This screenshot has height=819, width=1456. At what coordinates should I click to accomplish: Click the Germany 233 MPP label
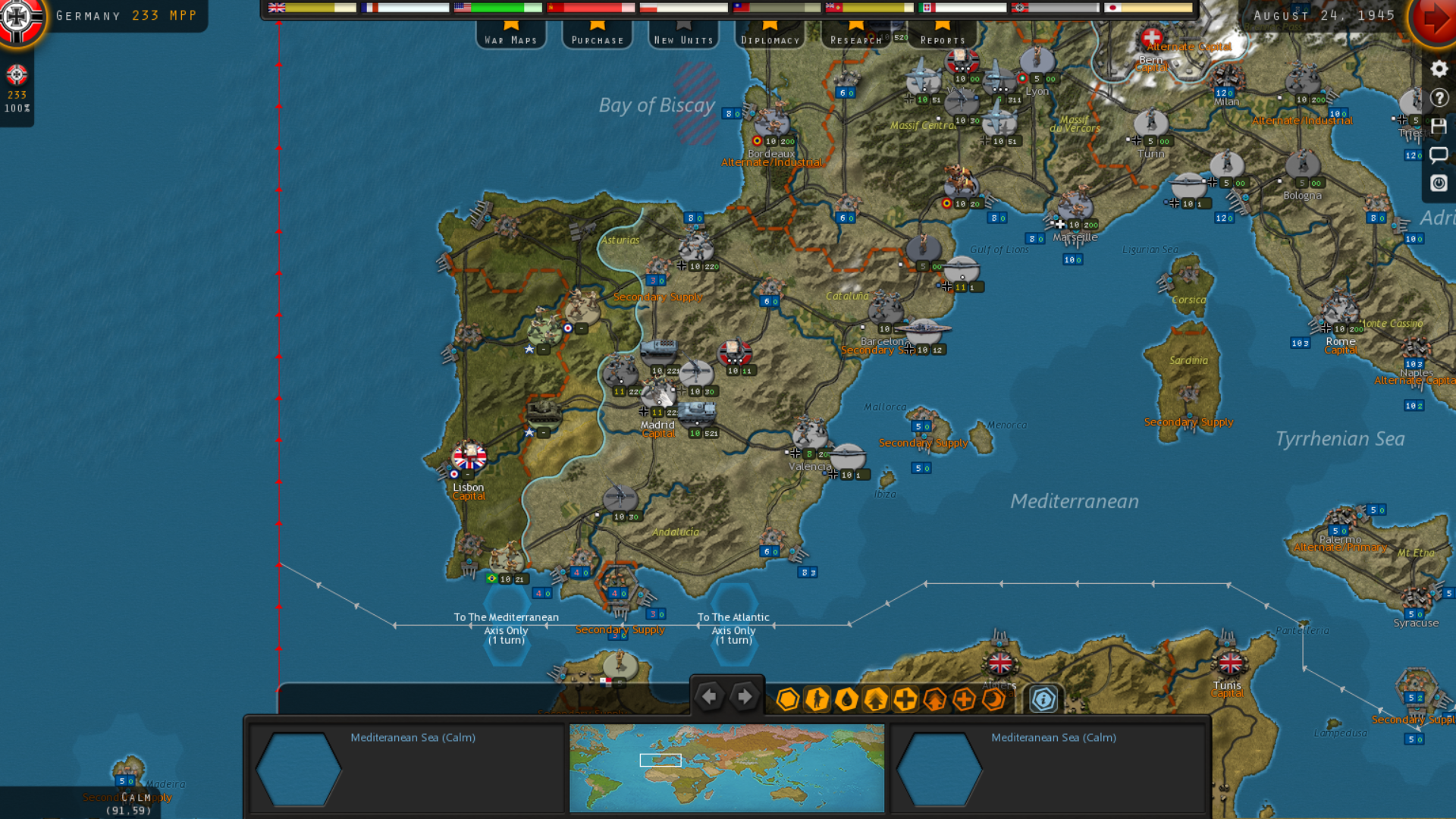pyautogui.click(x=126, y=15)
